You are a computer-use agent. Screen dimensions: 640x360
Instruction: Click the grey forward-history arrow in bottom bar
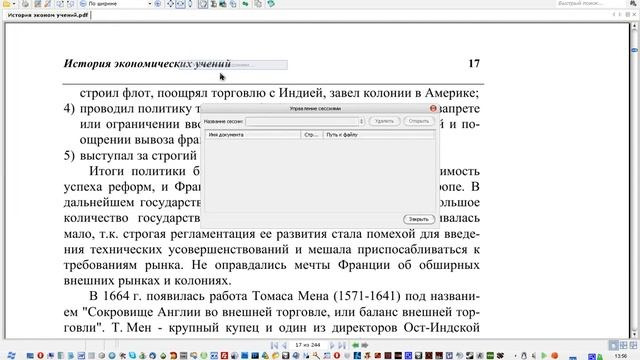(x=365, y=345)
